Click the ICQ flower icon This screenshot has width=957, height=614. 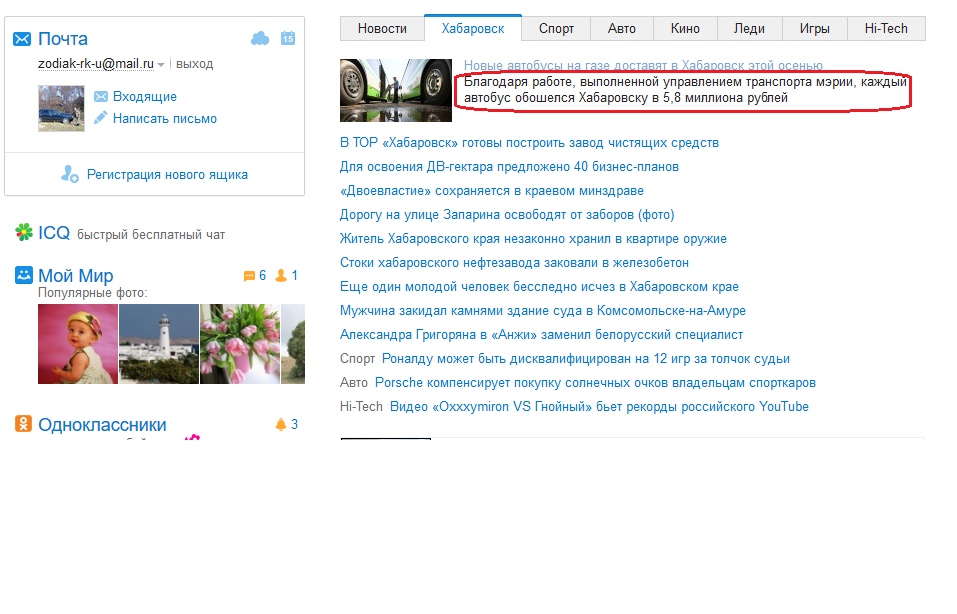[24, 233]
